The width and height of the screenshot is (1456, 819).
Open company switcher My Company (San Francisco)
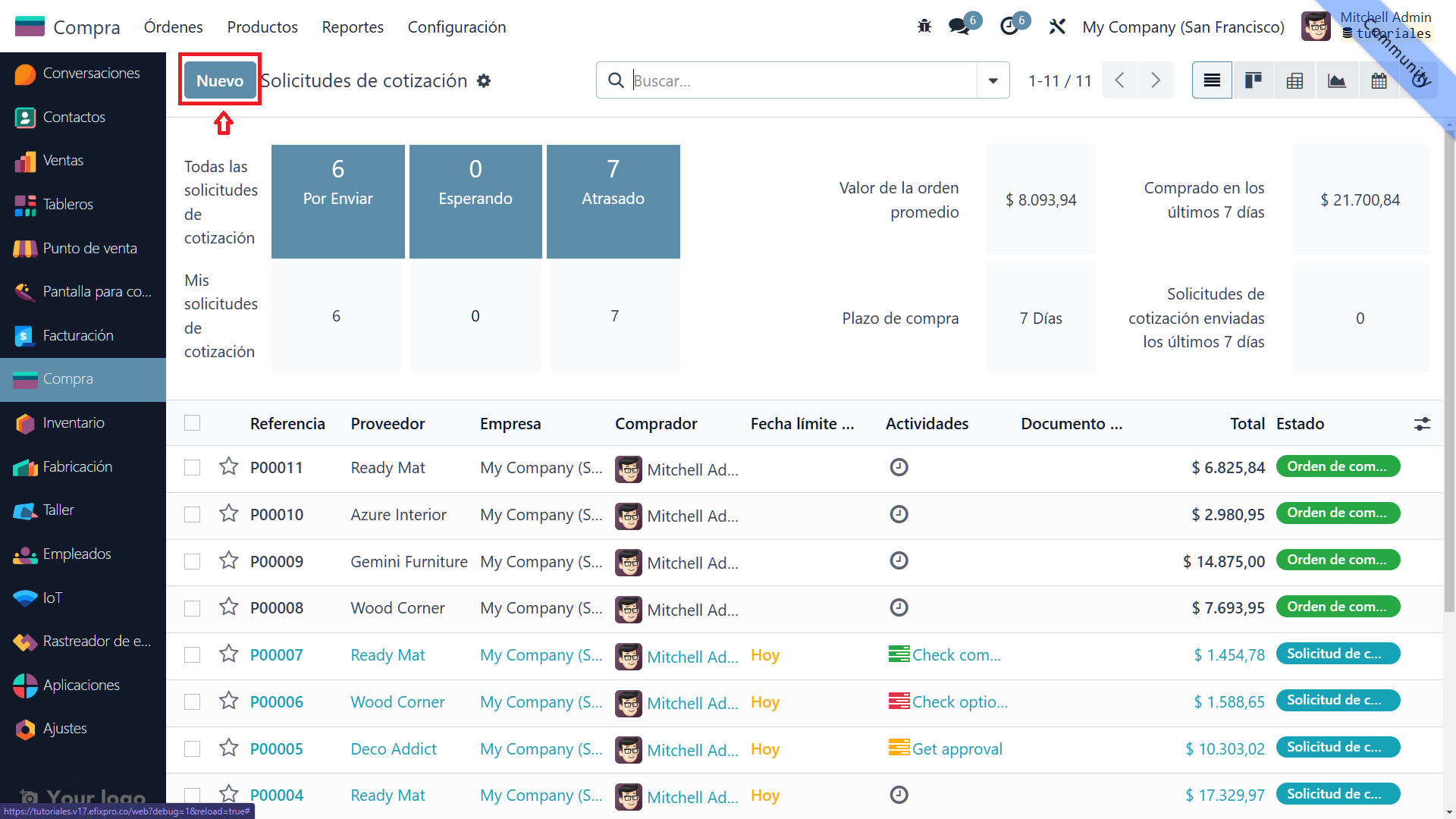pos(1183,27)
